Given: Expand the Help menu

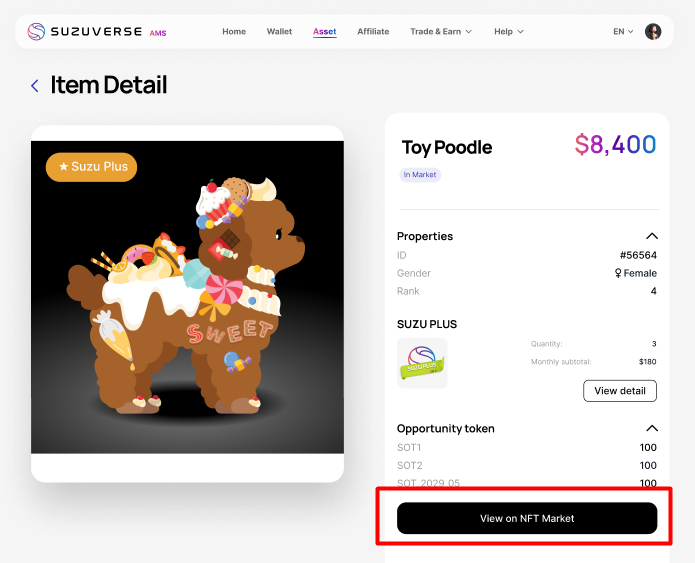Looking at the screenshot, I should coord(509,31).
